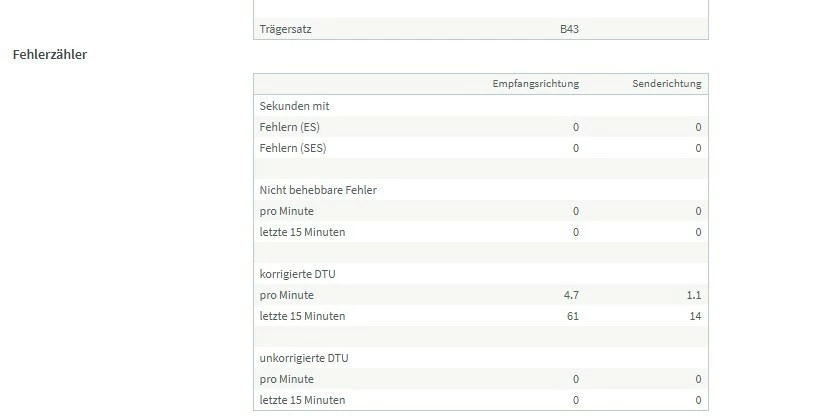This screenshot has height=420, width=815.
Task: Click the B43 Trägersatz value
Action: 569,29
